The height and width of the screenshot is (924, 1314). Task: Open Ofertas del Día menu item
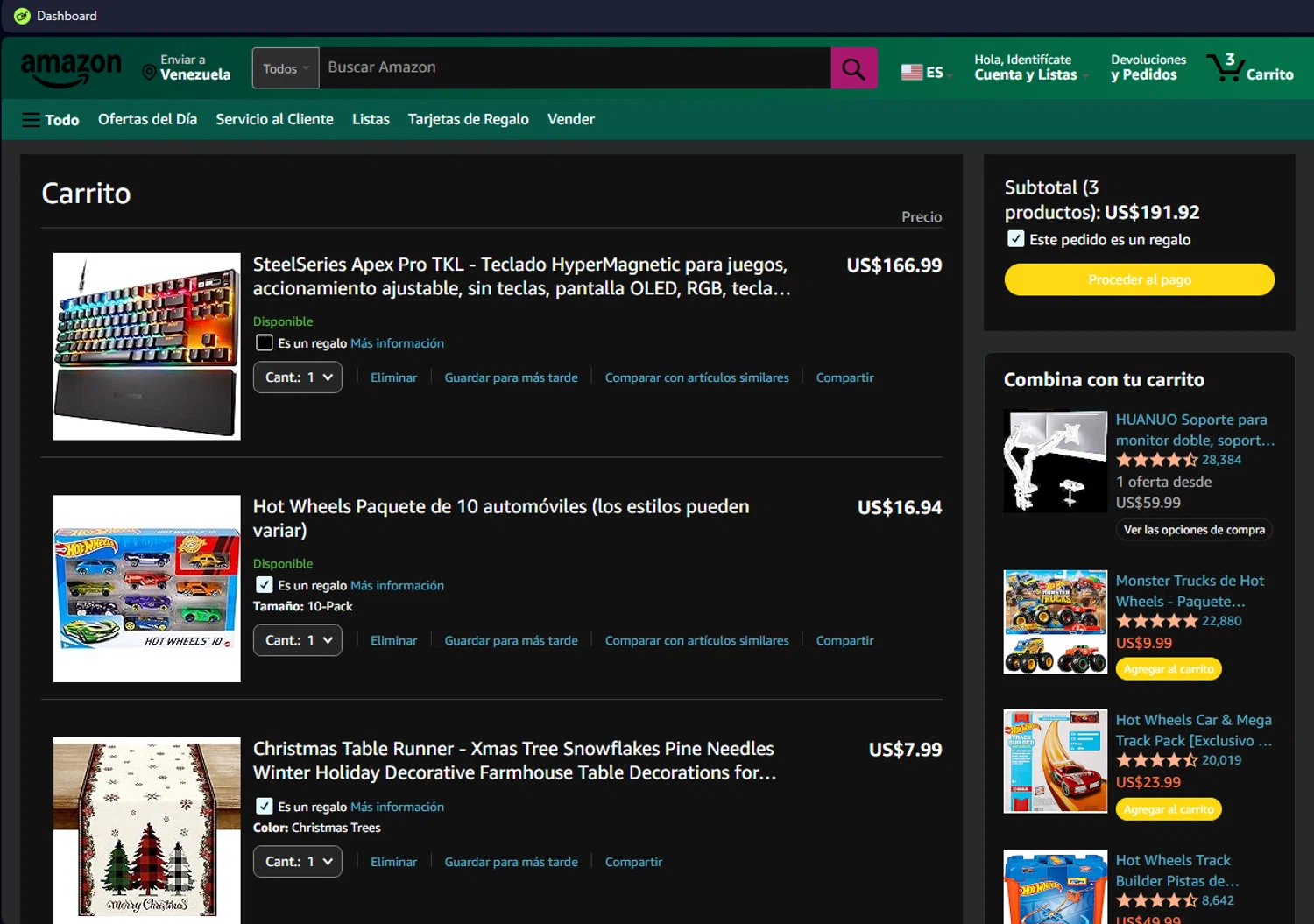147,119
